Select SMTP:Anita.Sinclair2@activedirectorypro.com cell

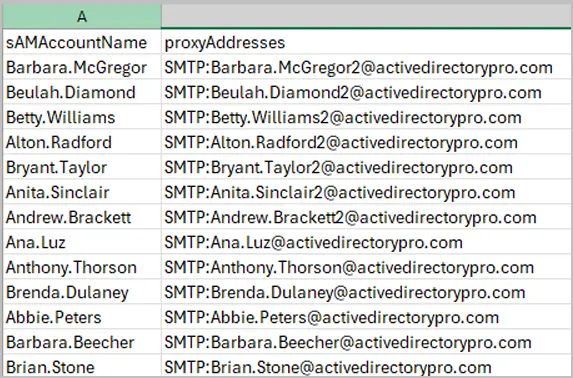click(x=367, y=191)
